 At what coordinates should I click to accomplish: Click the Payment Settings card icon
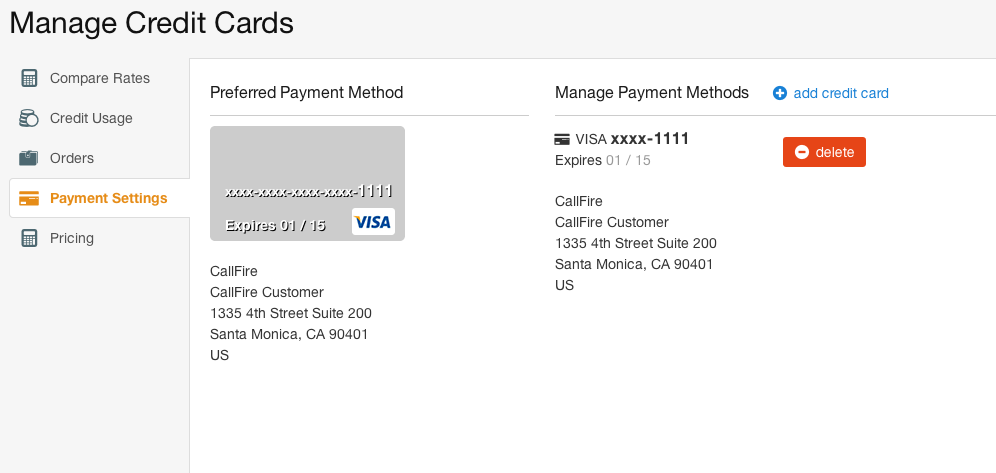pyautogui.click(x=29, y=198)
